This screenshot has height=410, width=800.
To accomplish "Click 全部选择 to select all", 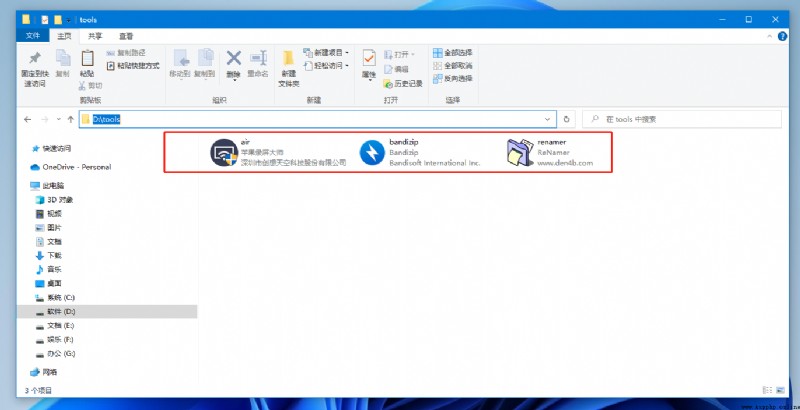I will point(453,53).
